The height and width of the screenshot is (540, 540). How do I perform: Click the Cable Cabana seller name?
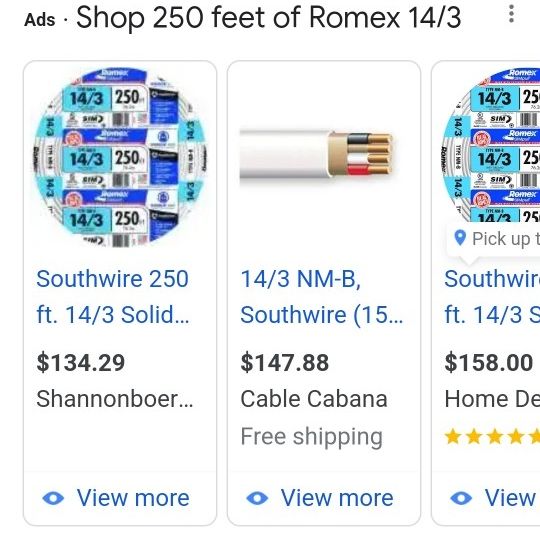314,399
